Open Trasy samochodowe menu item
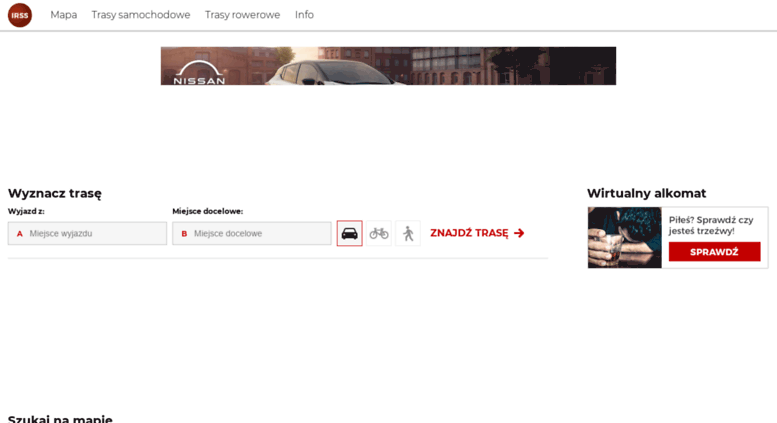This screenshot has width=777, height=423. 141,15
